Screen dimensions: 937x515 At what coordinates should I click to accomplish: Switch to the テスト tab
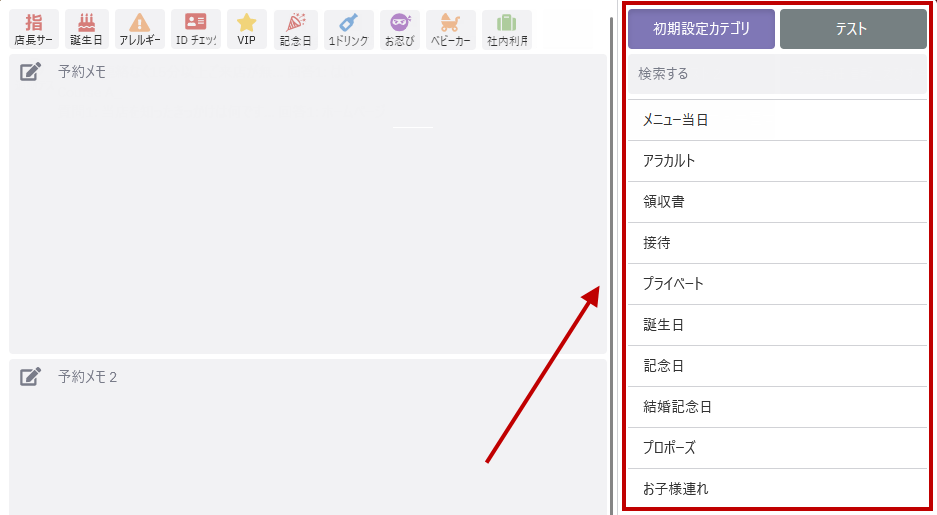tap(853, 29)
